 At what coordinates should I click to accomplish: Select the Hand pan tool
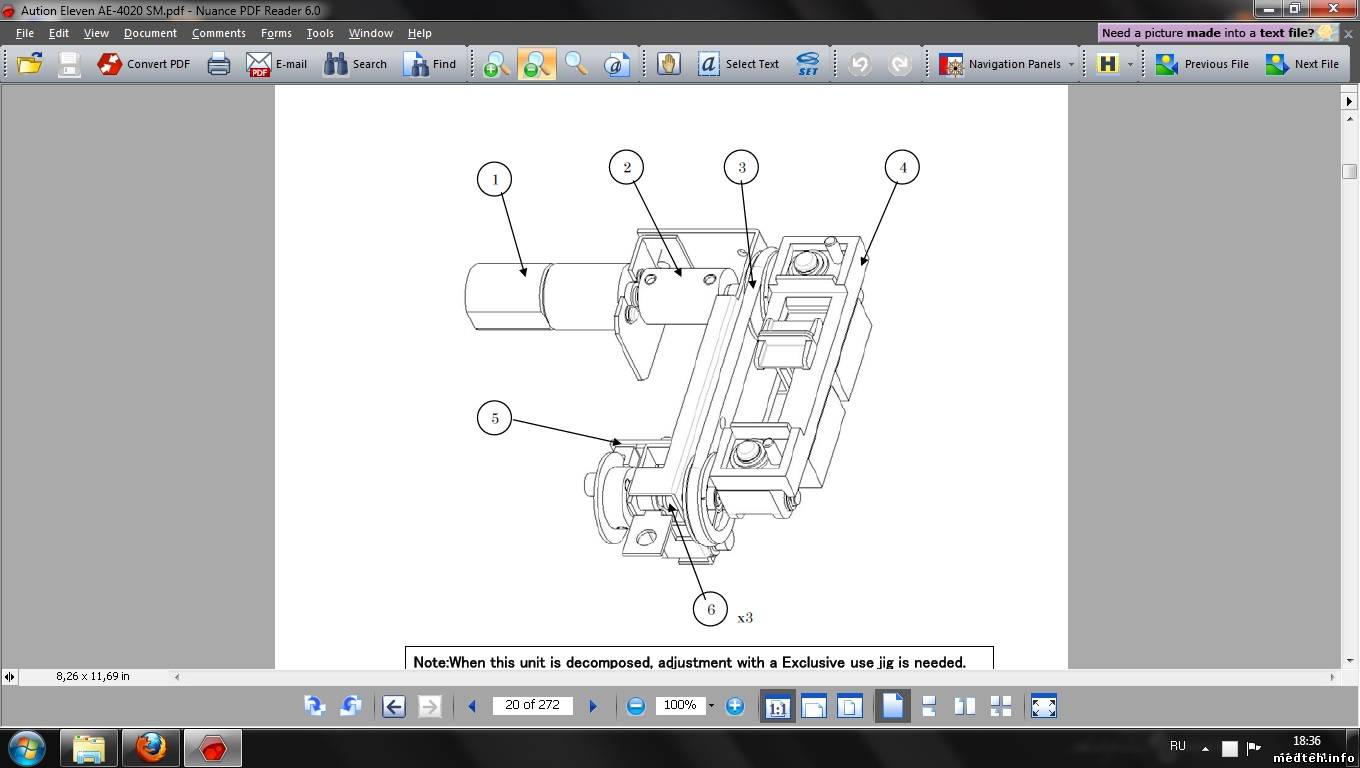tap(668, 64)
